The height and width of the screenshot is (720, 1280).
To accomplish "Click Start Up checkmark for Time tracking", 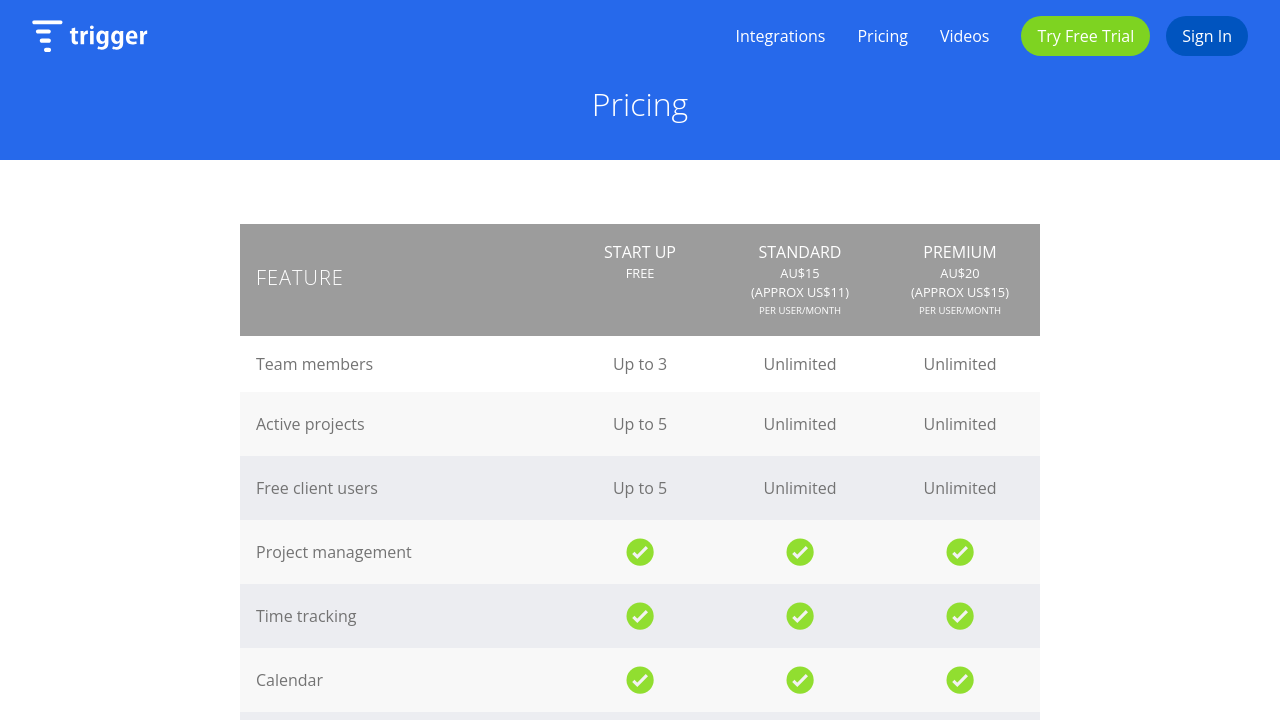I will pyautogui.click(x=640, y=616).
